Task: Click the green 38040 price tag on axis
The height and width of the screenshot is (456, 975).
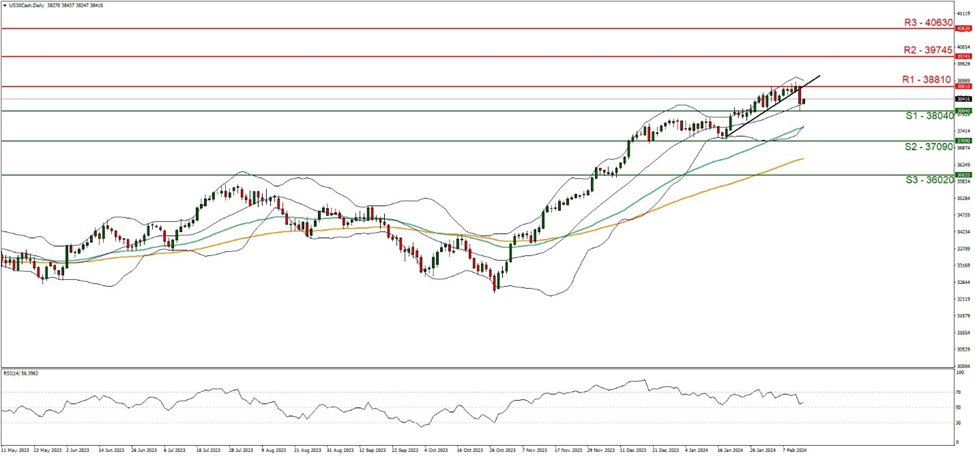Action: coord(959,111)
